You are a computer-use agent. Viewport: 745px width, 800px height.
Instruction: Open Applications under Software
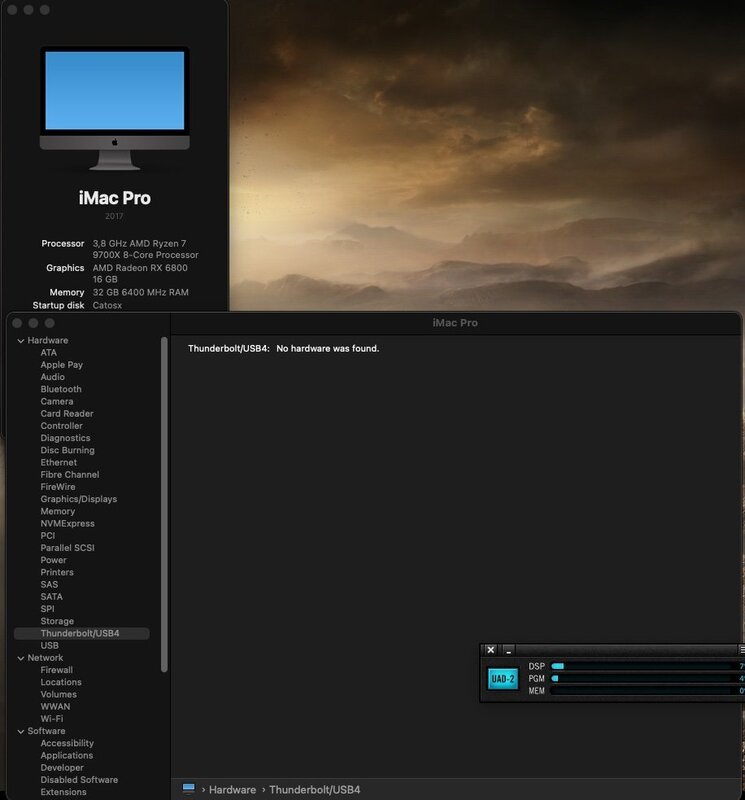click(67, 756)
